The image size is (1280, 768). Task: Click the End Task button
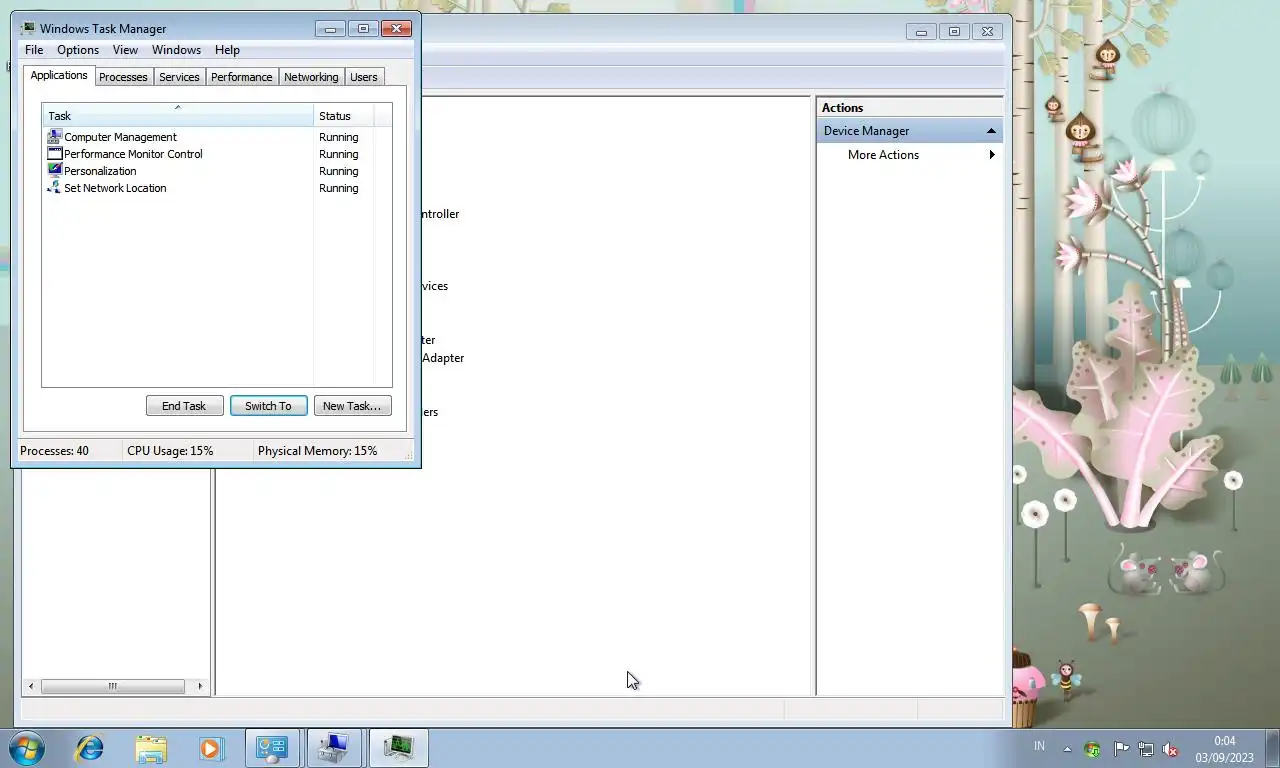[184, 406]
